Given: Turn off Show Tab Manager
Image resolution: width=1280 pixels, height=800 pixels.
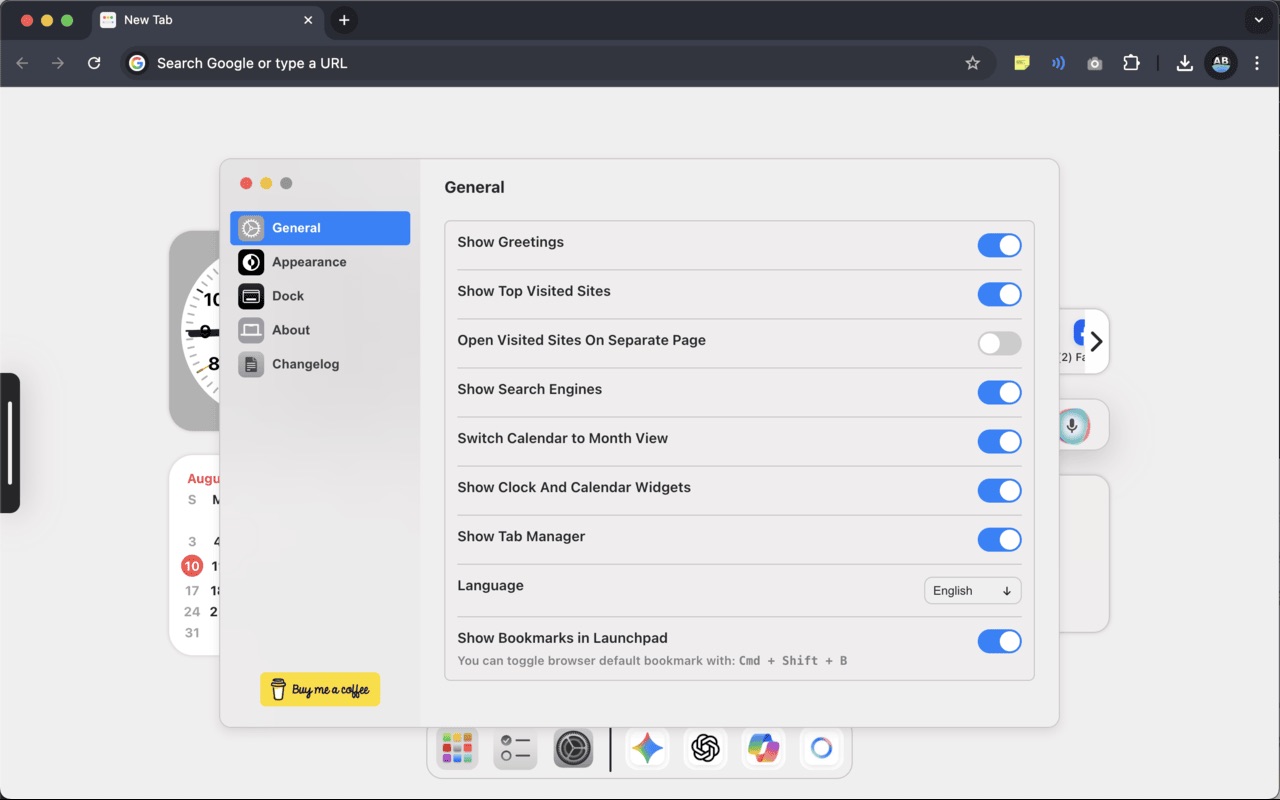Looking at the screenshot, I should (999, 540).
